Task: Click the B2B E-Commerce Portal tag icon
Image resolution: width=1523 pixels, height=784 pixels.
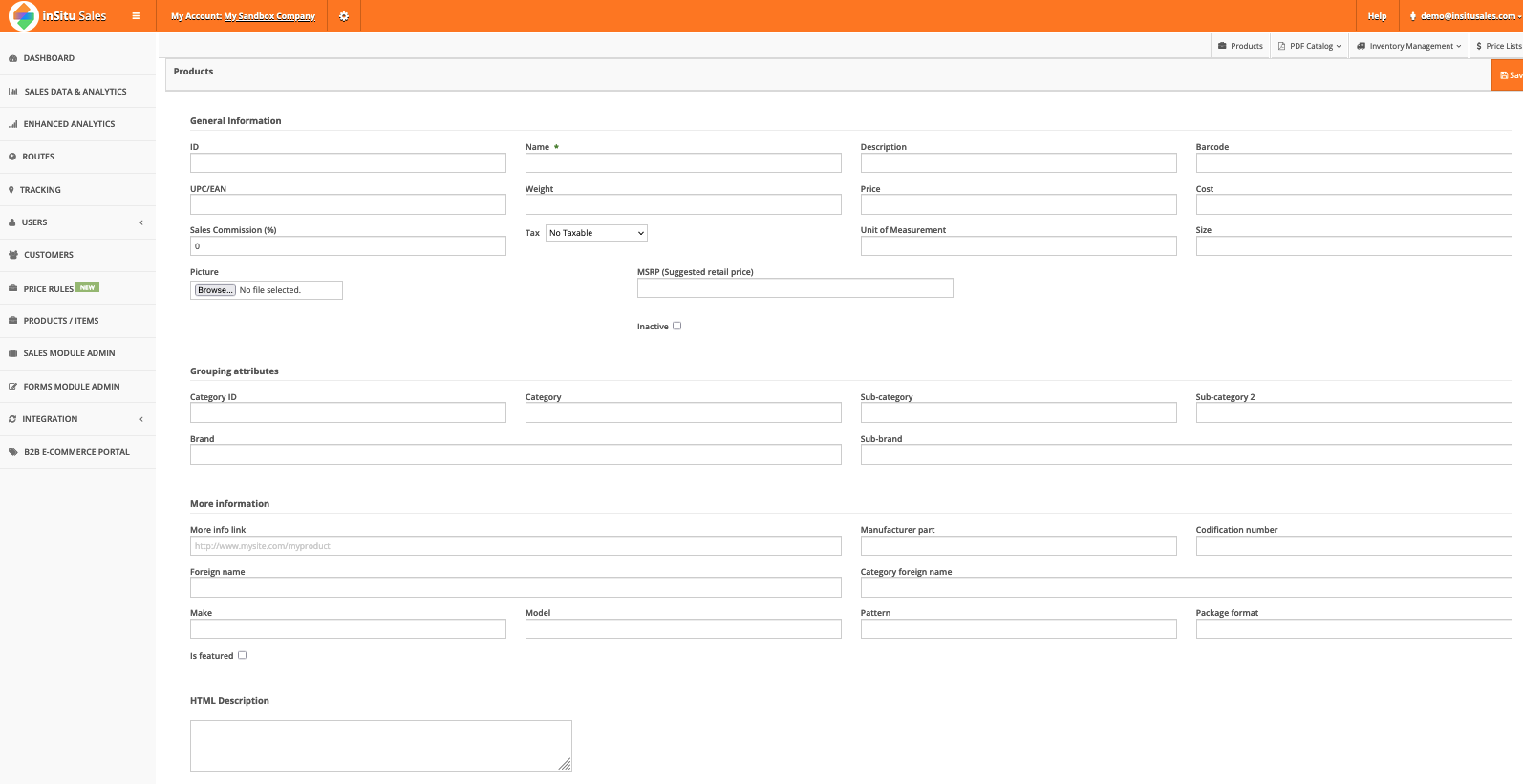Action: (x=13, y=452)
